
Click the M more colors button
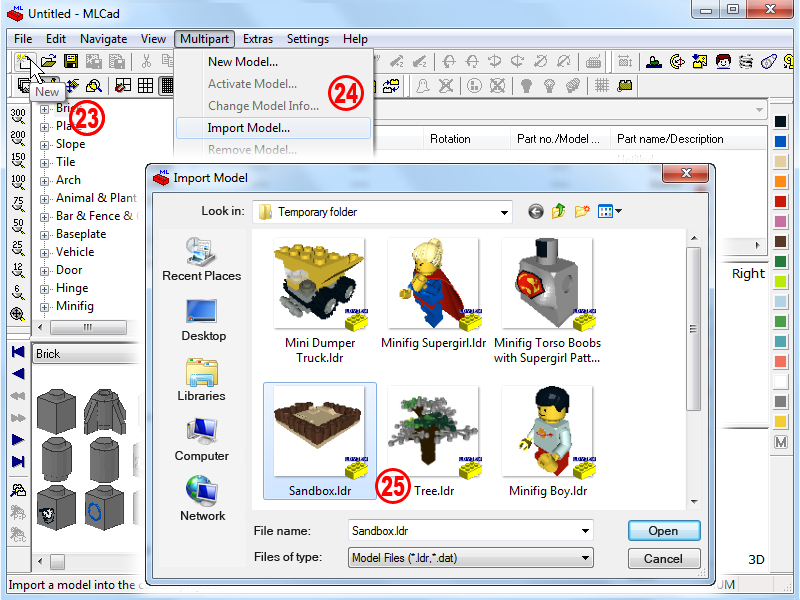pos(781,442)
